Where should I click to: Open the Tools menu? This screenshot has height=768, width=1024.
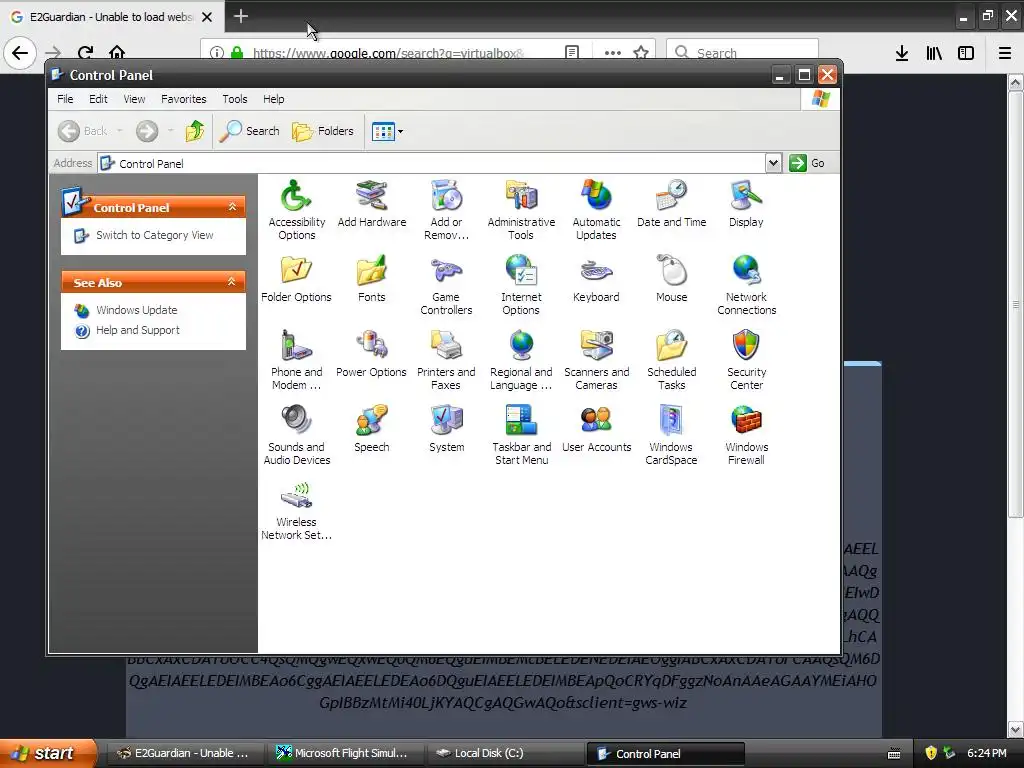[234, 99]
